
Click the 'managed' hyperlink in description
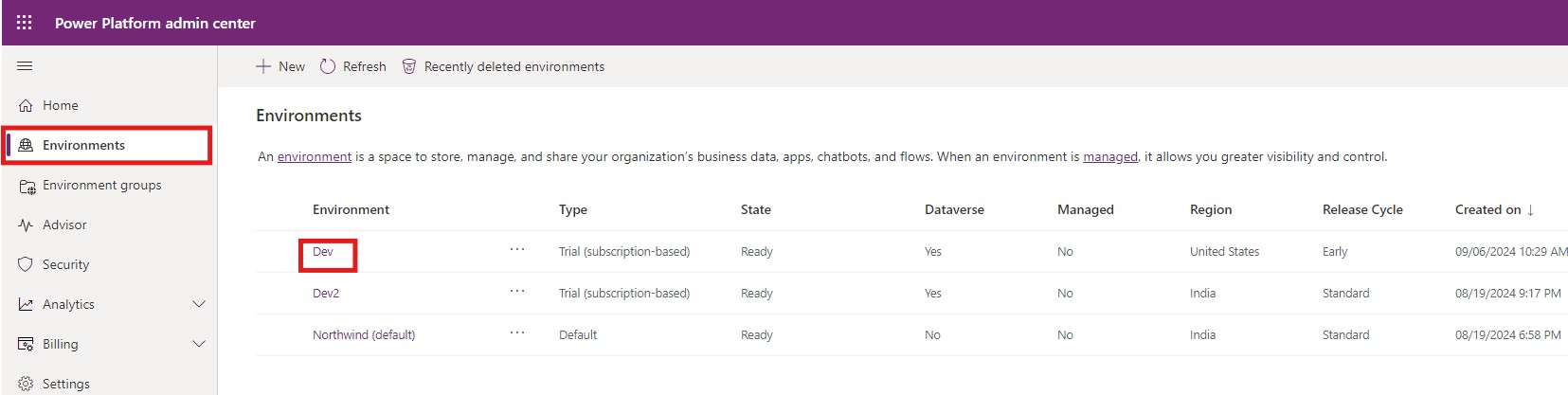tap(1109, 156)
